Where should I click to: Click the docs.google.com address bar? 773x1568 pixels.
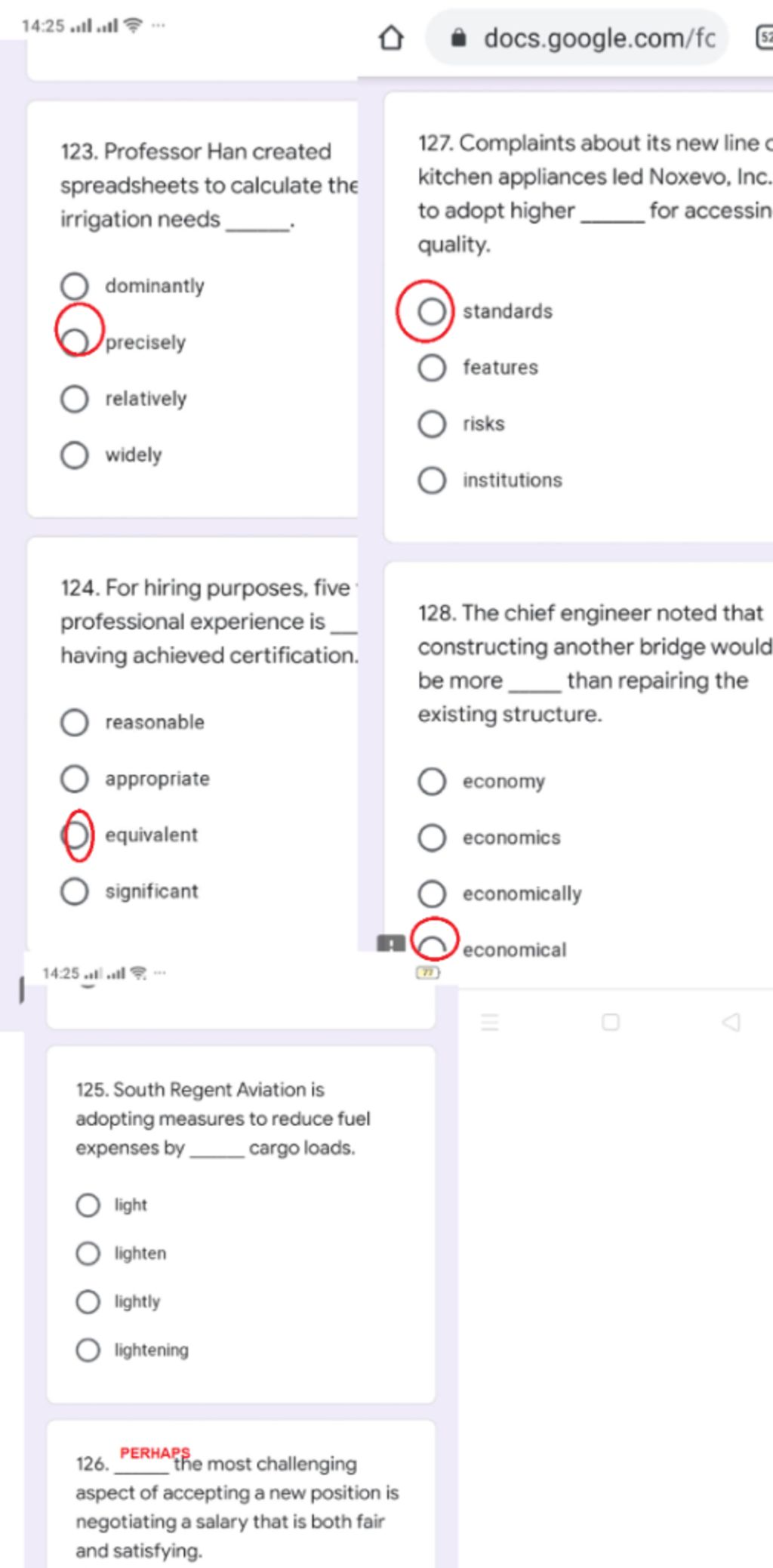[x=577, y=38]
